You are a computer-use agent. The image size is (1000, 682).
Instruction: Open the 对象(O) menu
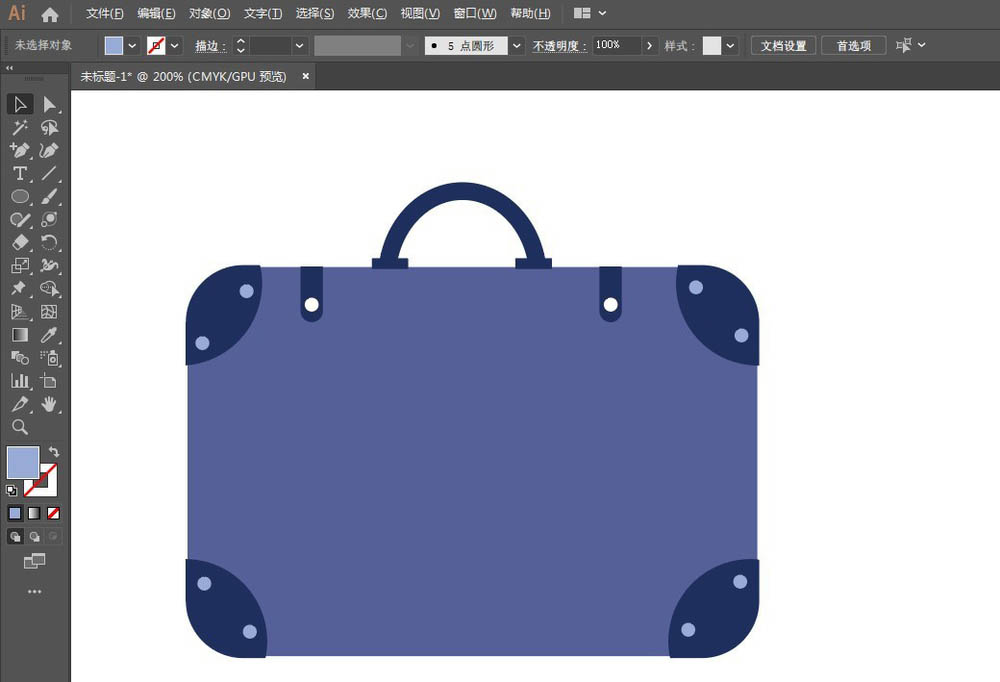tap(209, 13)
